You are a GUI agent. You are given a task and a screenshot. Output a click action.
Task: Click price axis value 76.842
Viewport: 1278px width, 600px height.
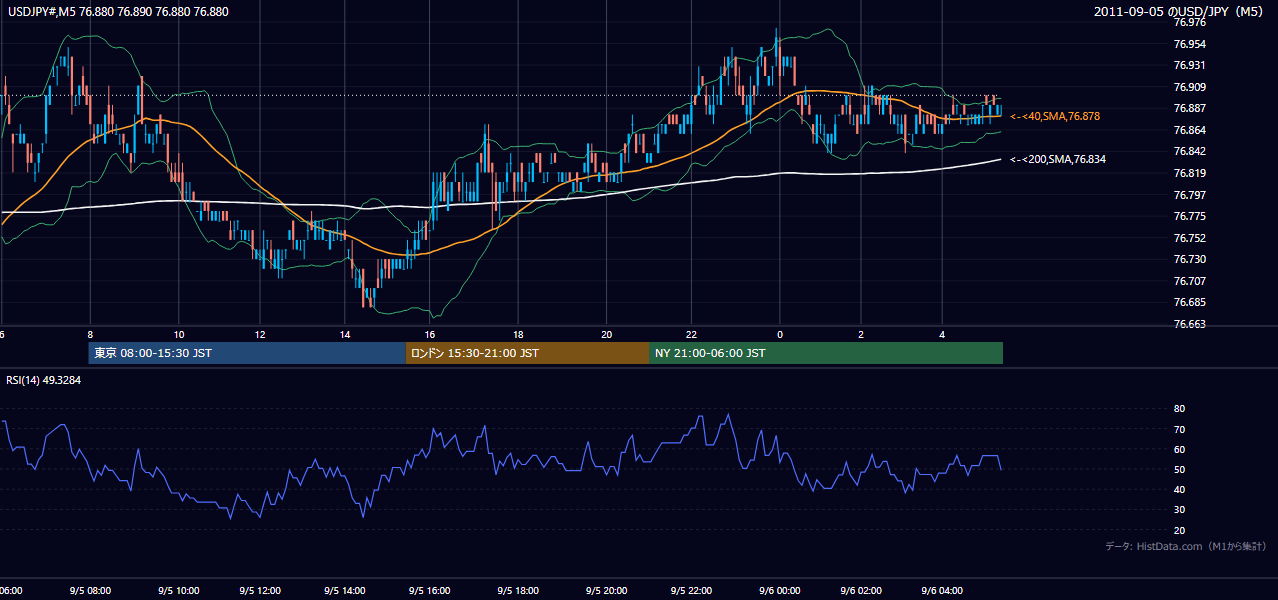point(1189,151)
